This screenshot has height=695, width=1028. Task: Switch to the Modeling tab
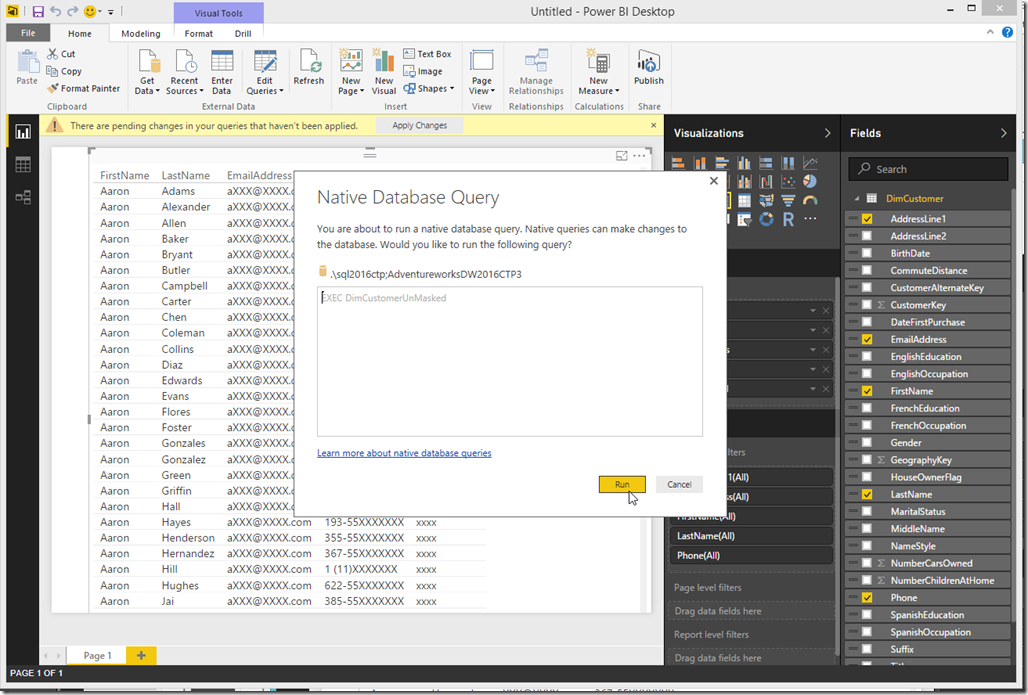coord(140,33)
